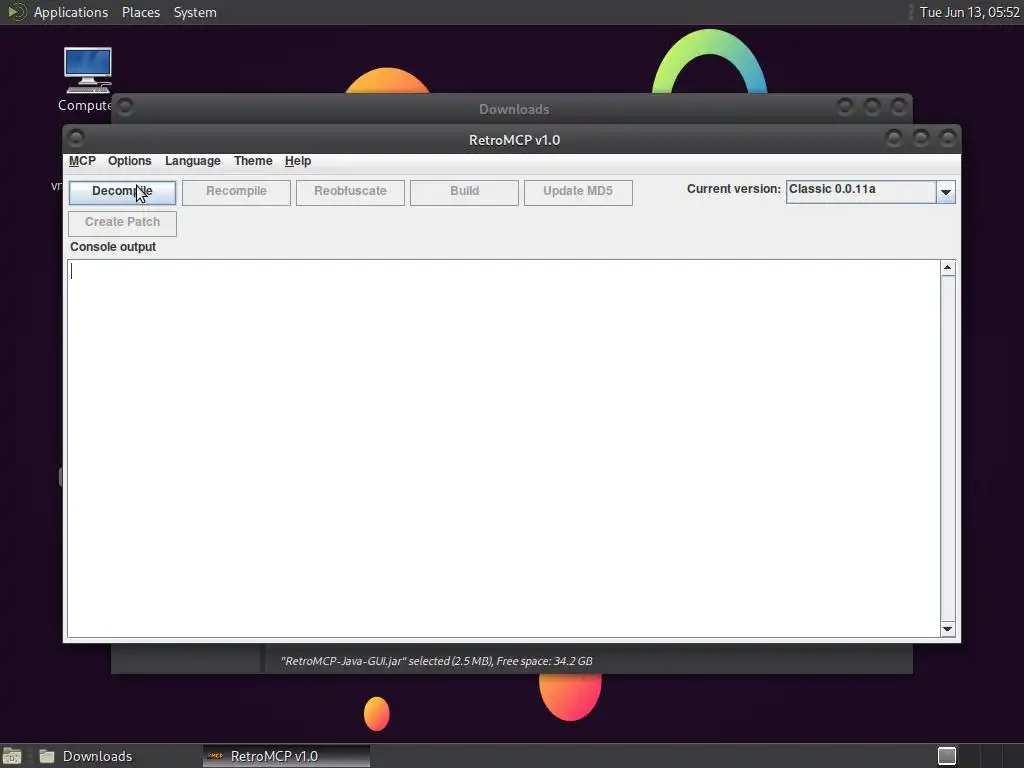Open the Language menu
1024x768 pixels.
coord(193,161)
